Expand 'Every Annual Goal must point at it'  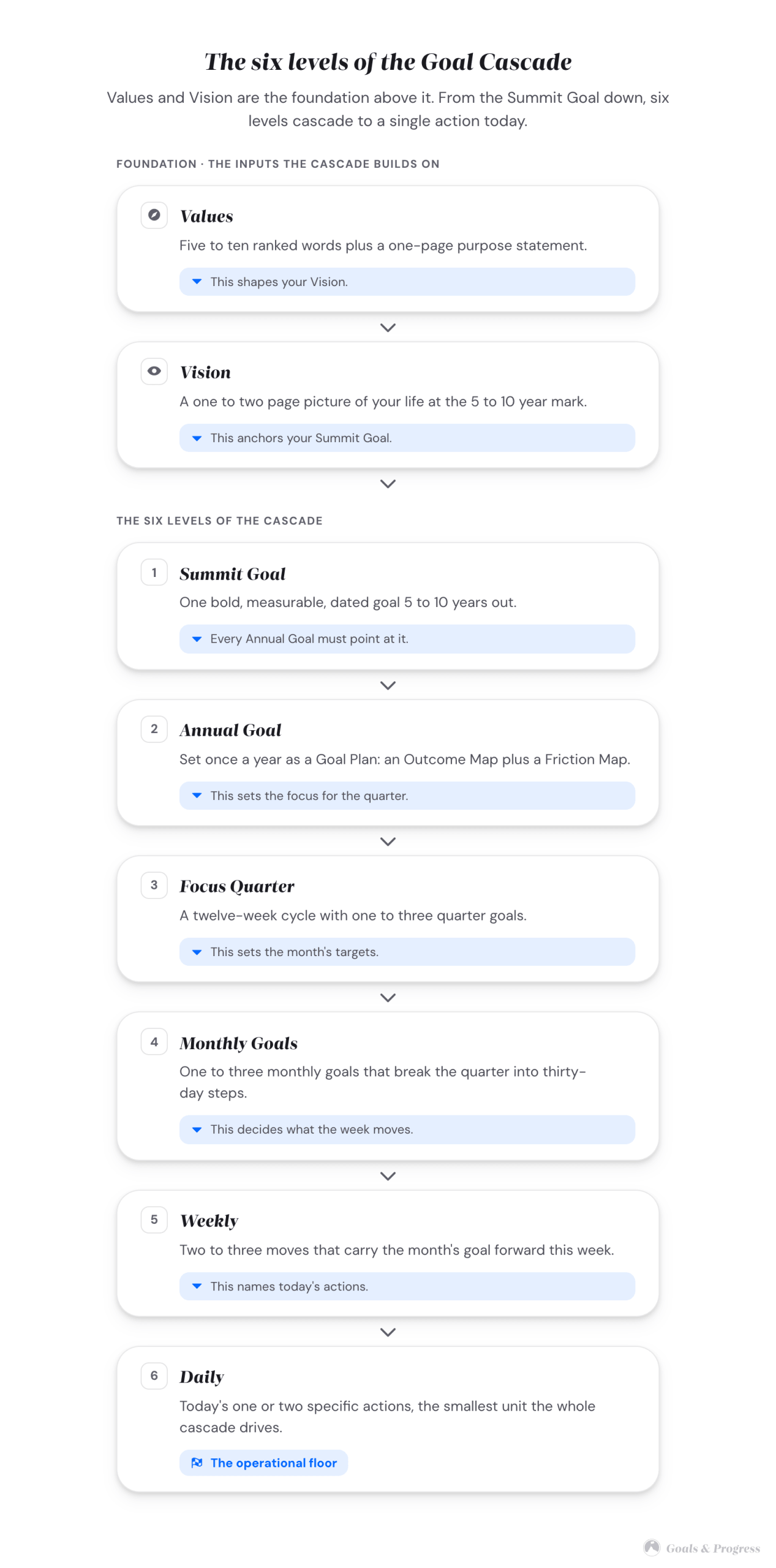407,639
